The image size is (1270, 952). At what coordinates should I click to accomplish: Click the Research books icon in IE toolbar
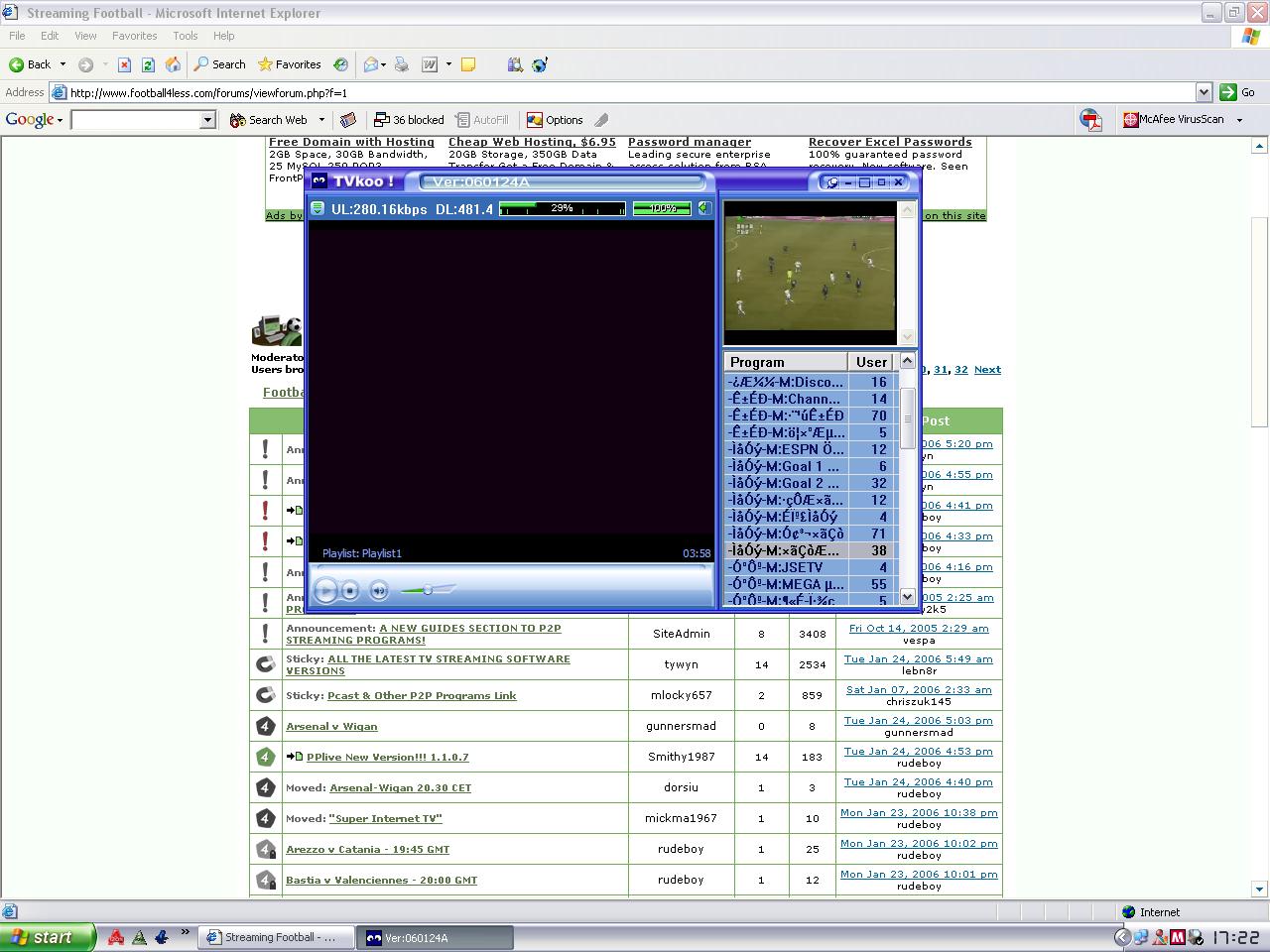tap(514, 64)
